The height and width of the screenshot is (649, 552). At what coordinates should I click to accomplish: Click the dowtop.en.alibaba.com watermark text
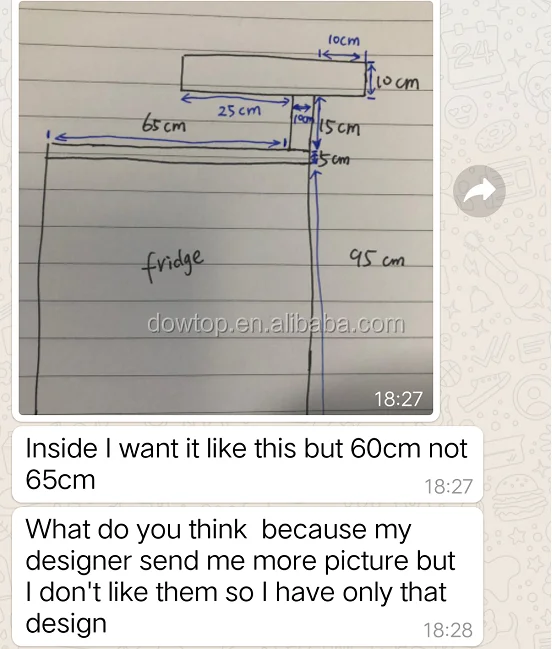click(276, 323)
